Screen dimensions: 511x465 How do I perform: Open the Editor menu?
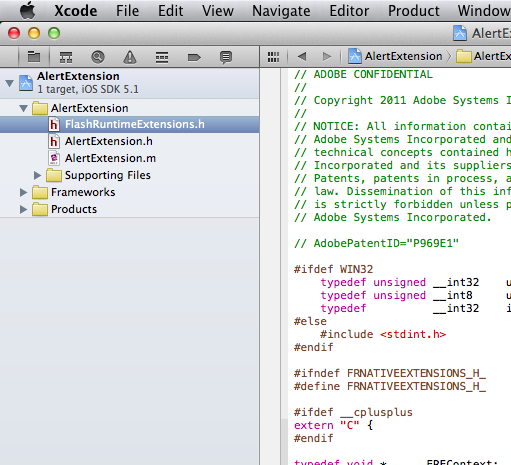click(x=349, y=11)
